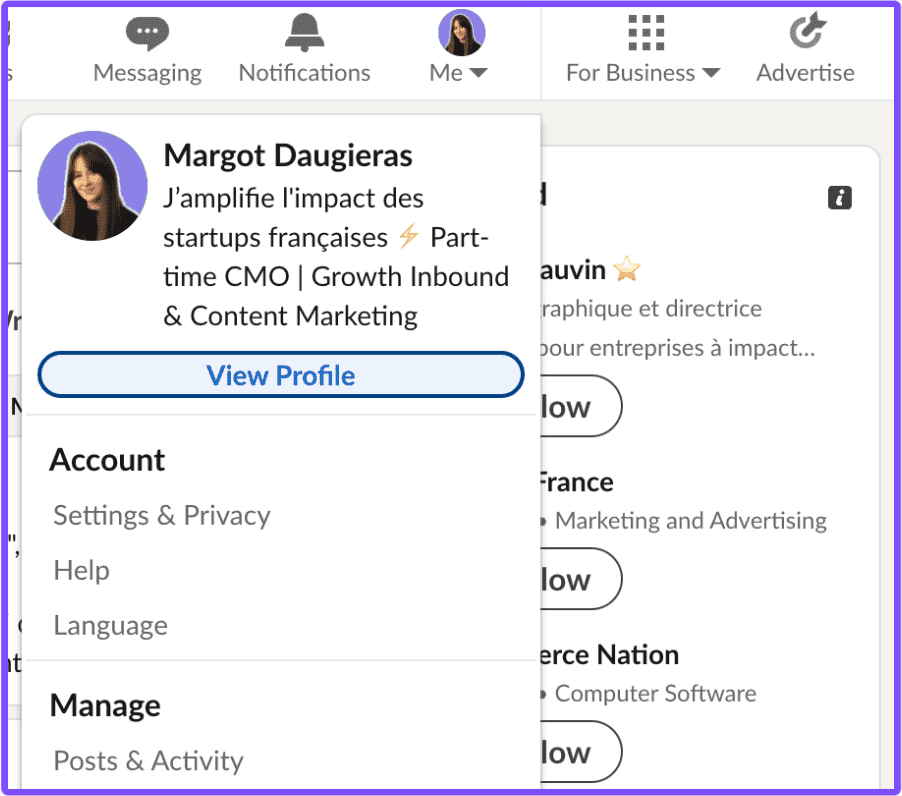The image size is (902, 796).
Task: Click the info icon in the feed panel
Action: [839, 198]
